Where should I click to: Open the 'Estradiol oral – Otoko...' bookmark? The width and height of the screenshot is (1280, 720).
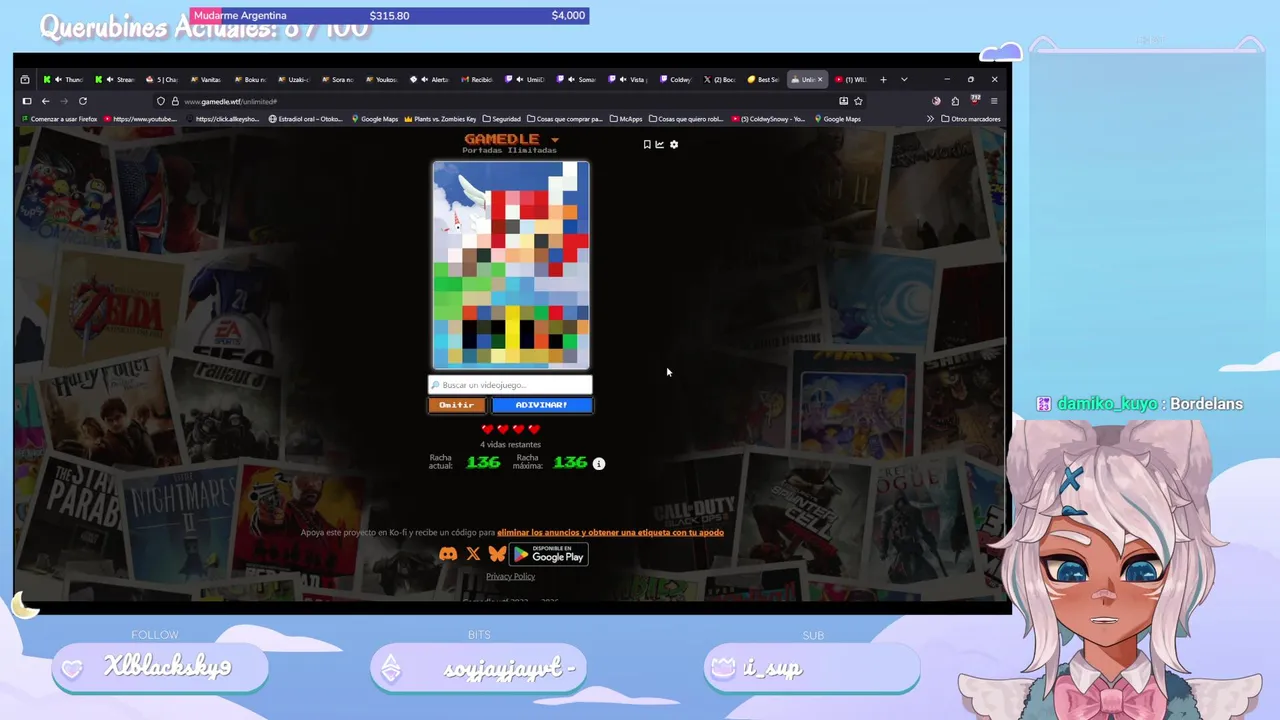(x=306, y=119)
